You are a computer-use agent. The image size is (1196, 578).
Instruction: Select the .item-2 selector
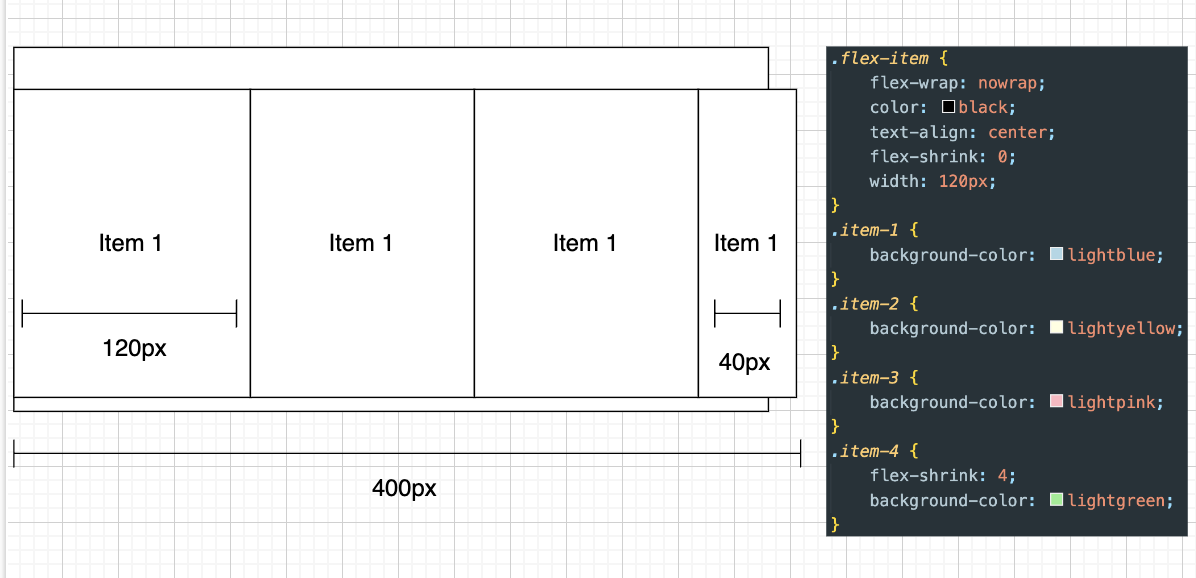click(865, 304)
